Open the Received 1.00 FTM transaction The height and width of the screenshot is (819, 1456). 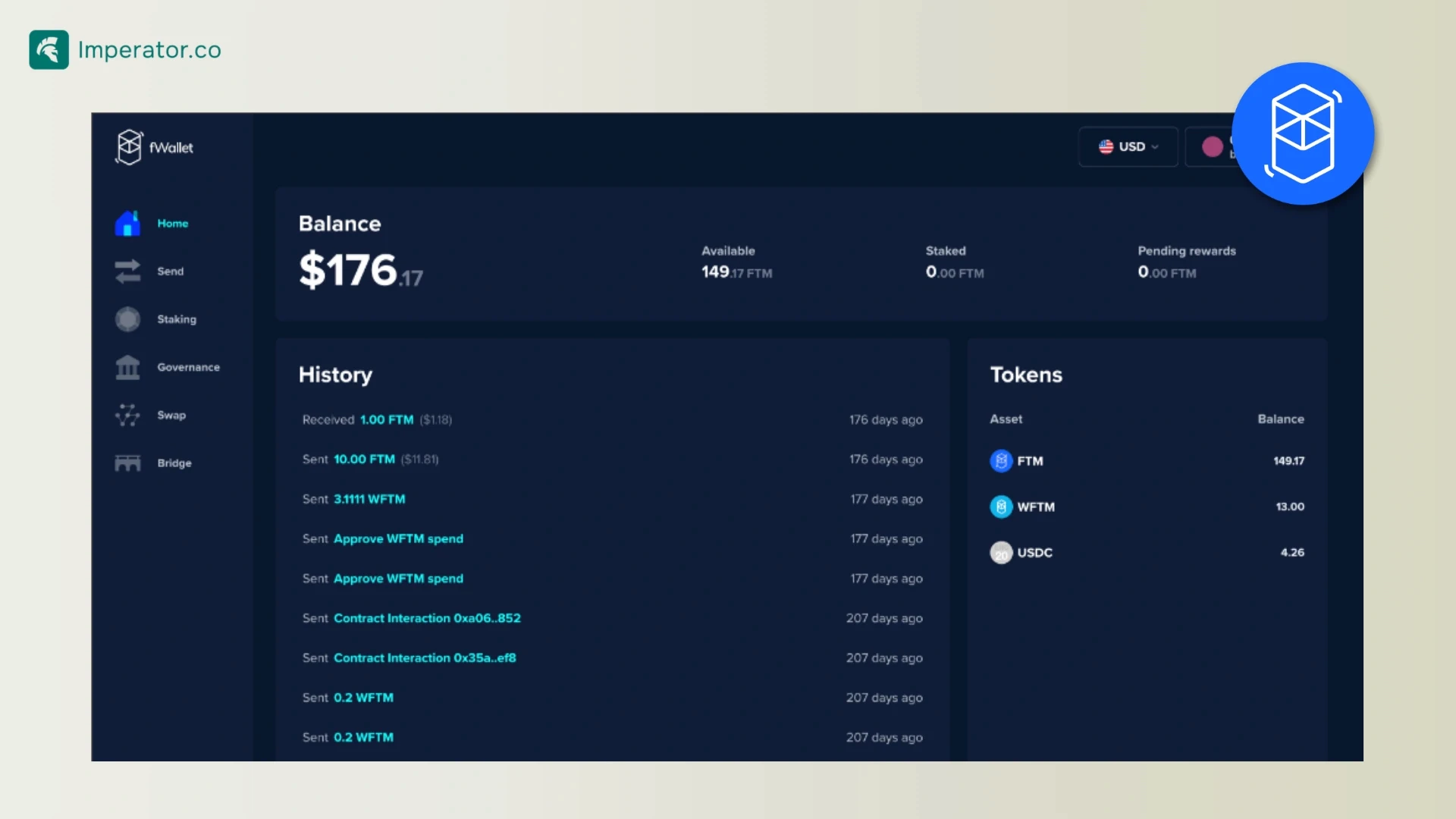pos(613,419)
